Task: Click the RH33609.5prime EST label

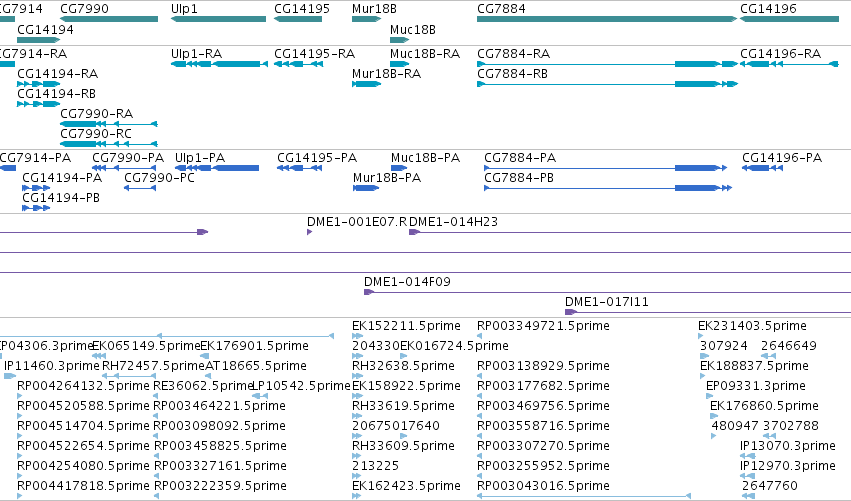Action: click(403, 447)
